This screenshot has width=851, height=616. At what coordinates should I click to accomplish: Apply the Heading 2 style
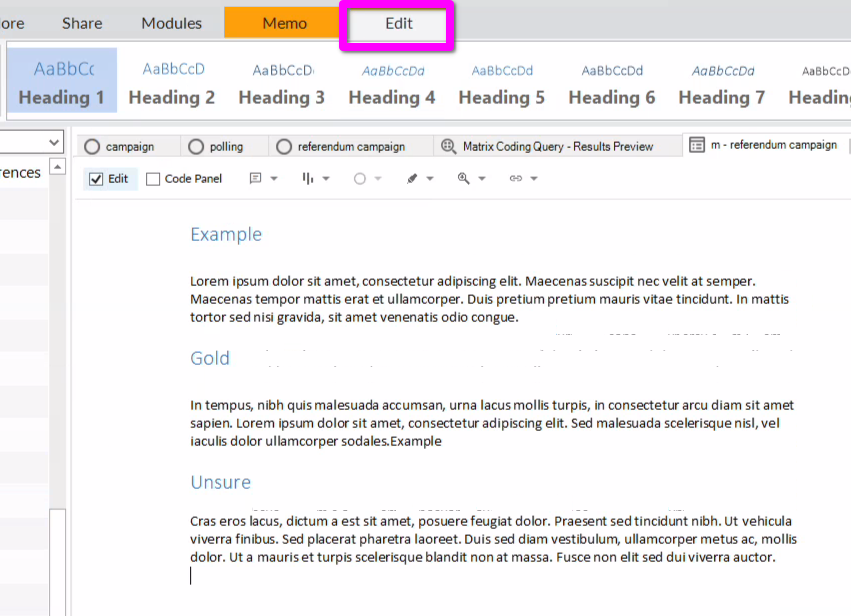point(172,82)
